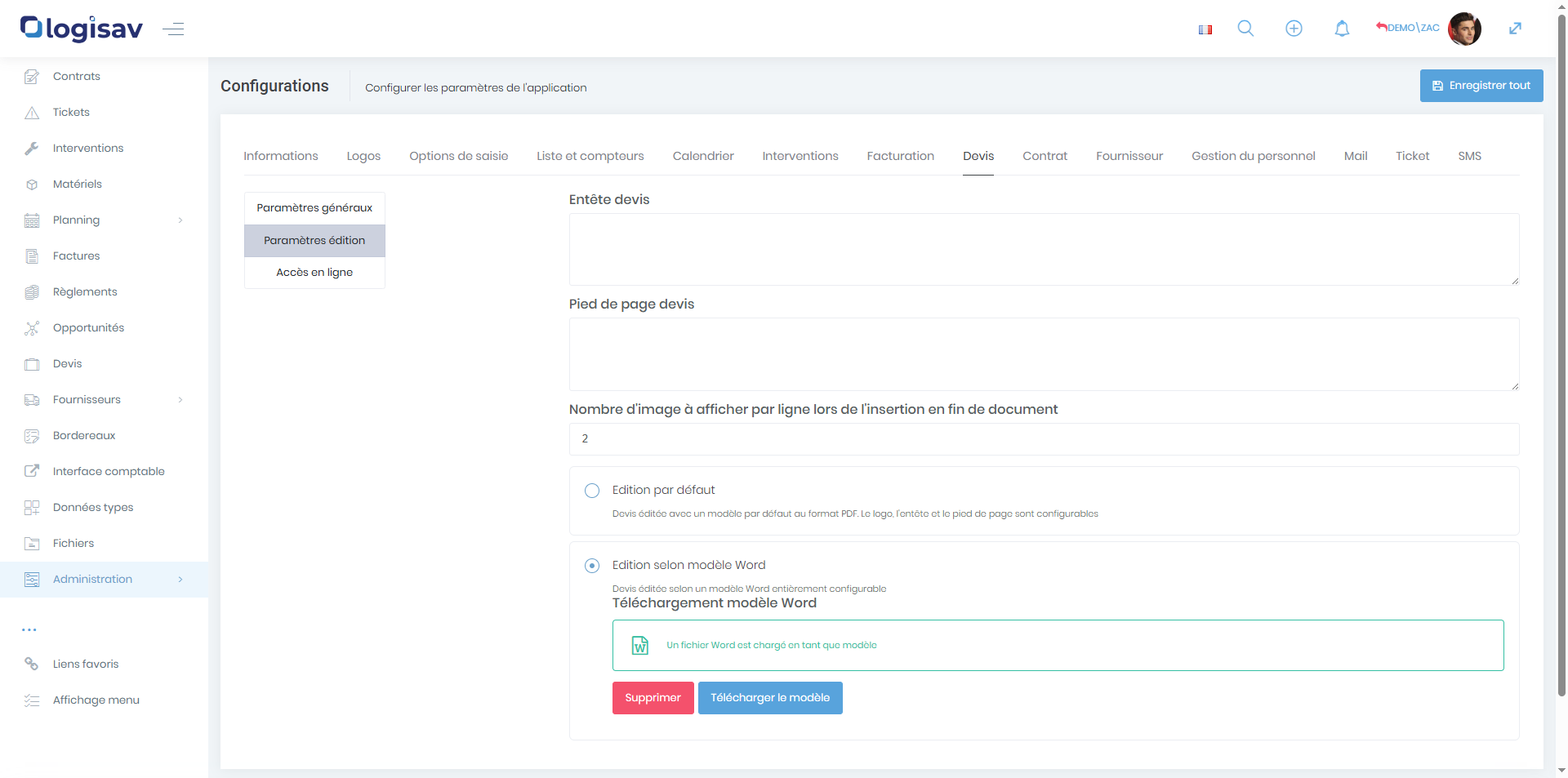Click the Télécharger le modèle button

pyautogui.click(x=769, y=698)
